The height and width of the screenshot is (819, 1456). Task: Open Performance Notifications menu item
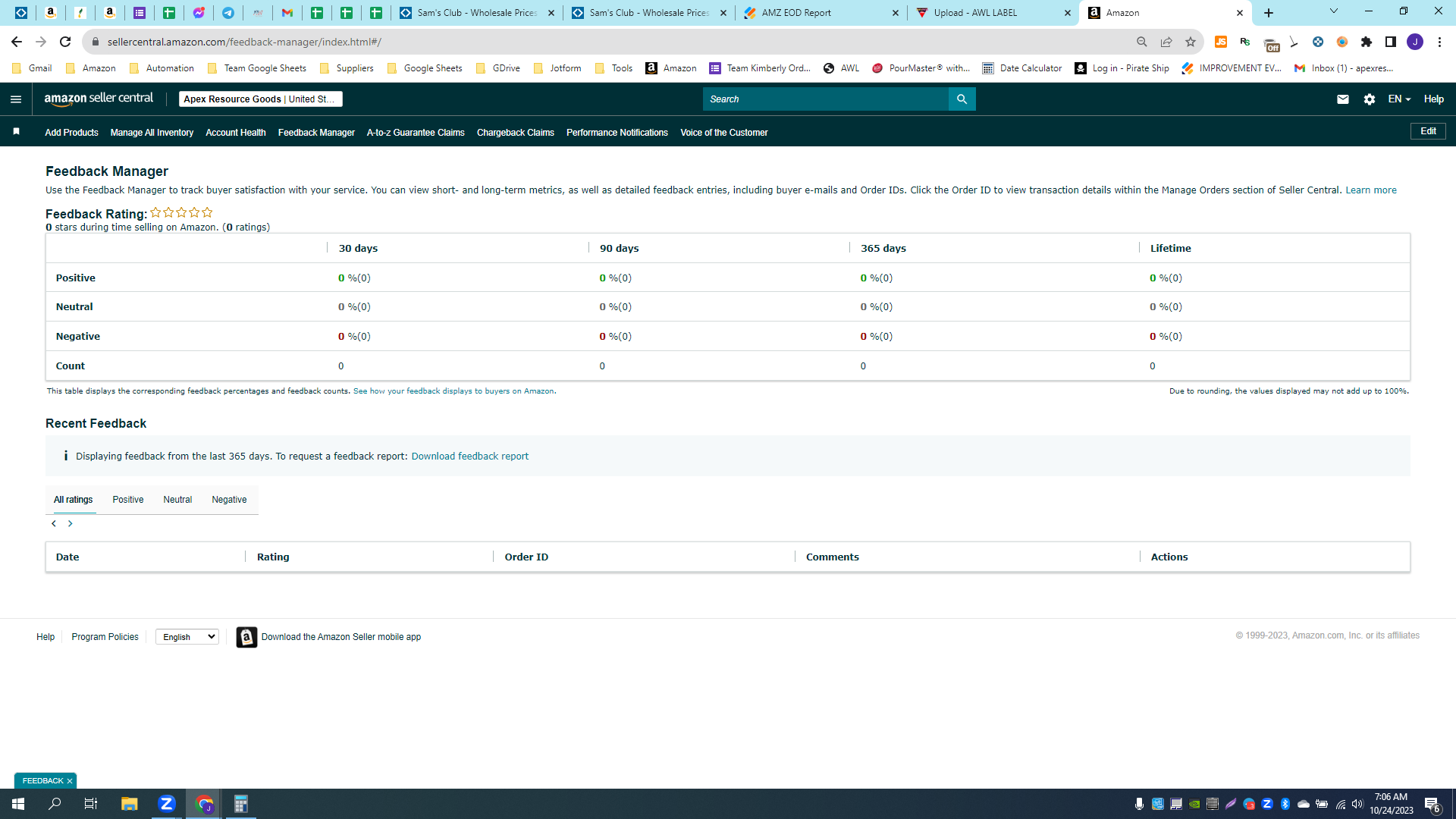(617, 133)
